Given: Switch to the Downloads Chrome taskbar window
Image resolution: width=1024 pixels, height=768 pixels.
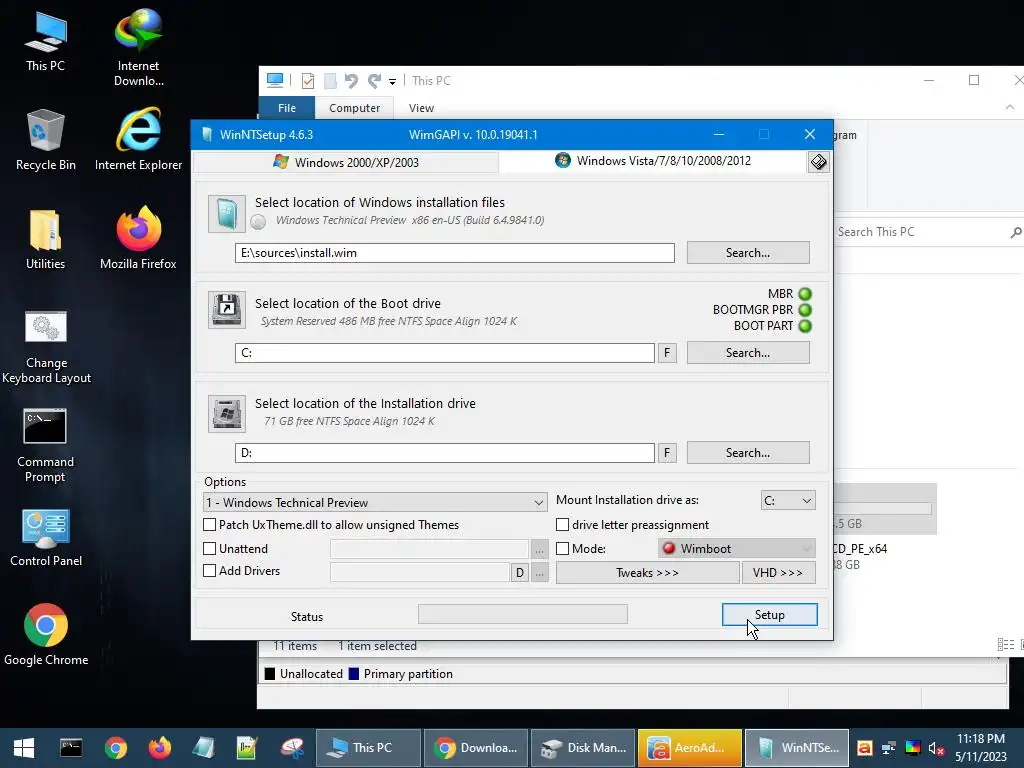Looking at the screenshot, I should (x=475, y=748).
